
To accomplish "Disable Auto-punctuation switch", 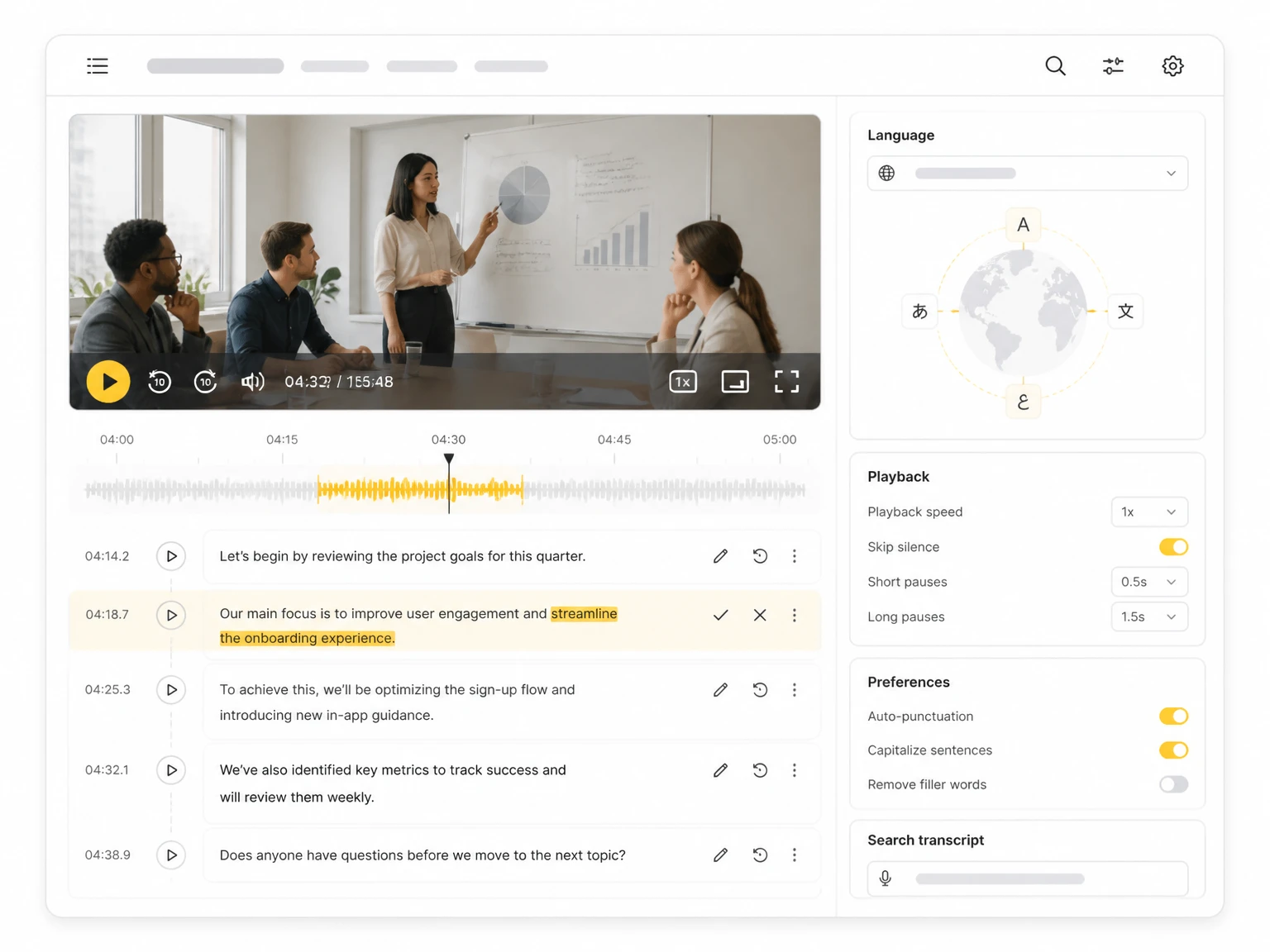I will pyautogui.click(x=1173, y=716).
